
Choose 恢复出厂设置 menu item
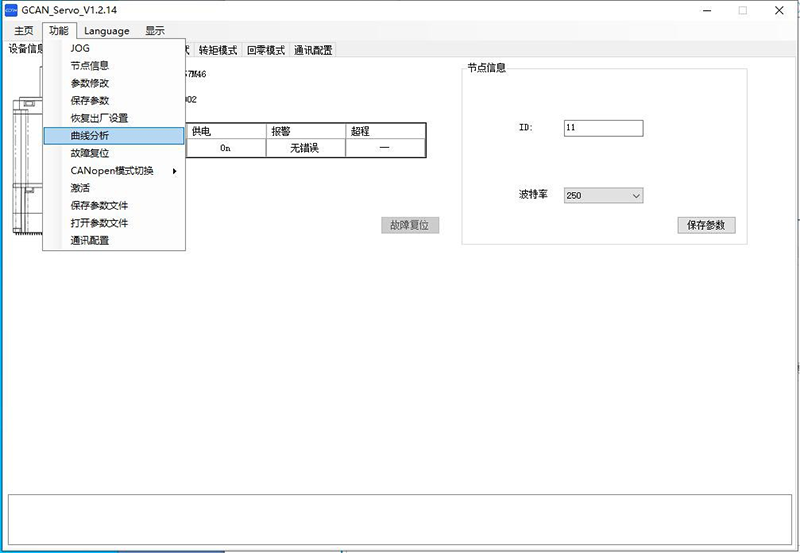coord(99,118)
